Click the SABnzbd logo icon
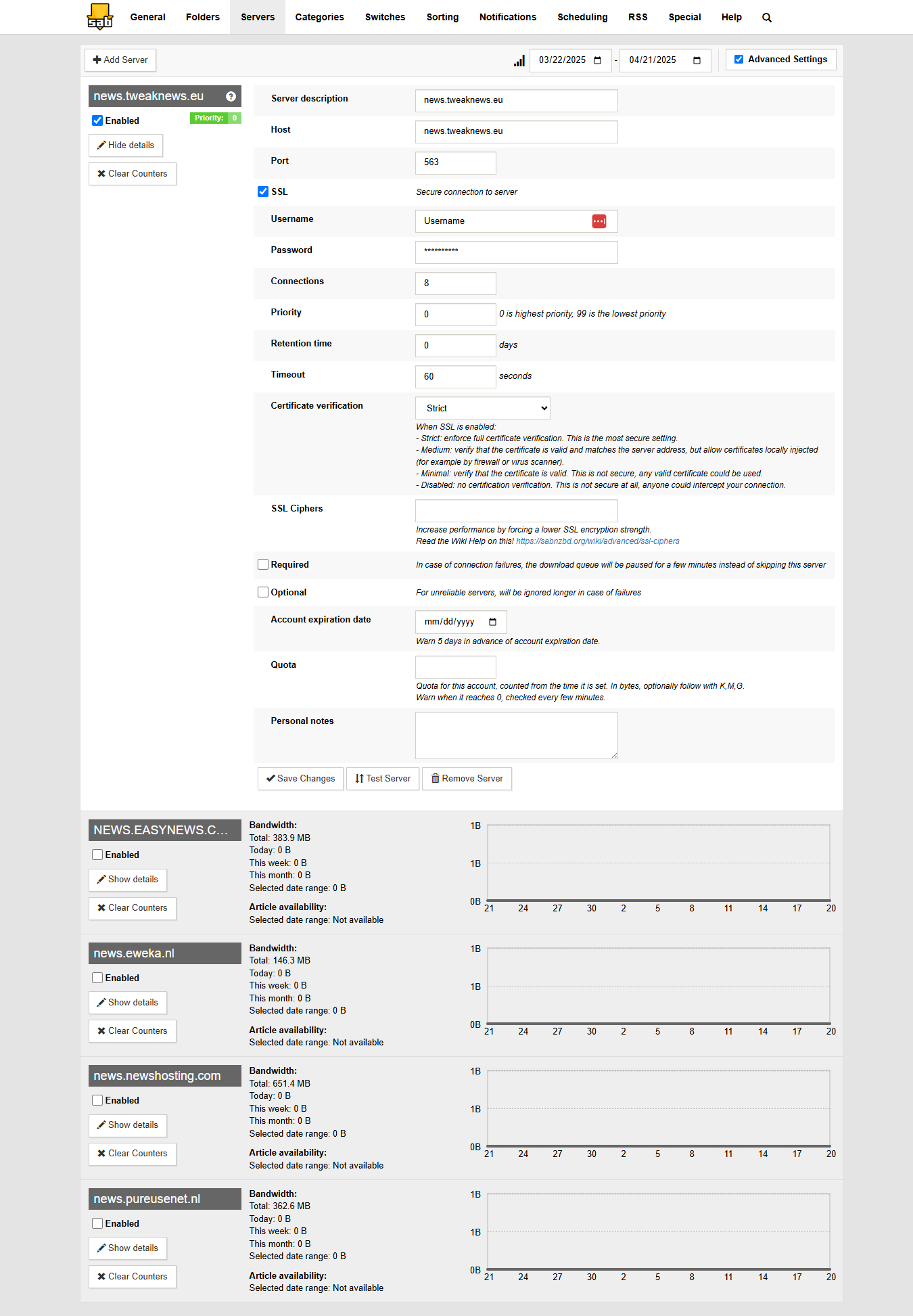913x1316 pixels. click(x=100, y=17)
